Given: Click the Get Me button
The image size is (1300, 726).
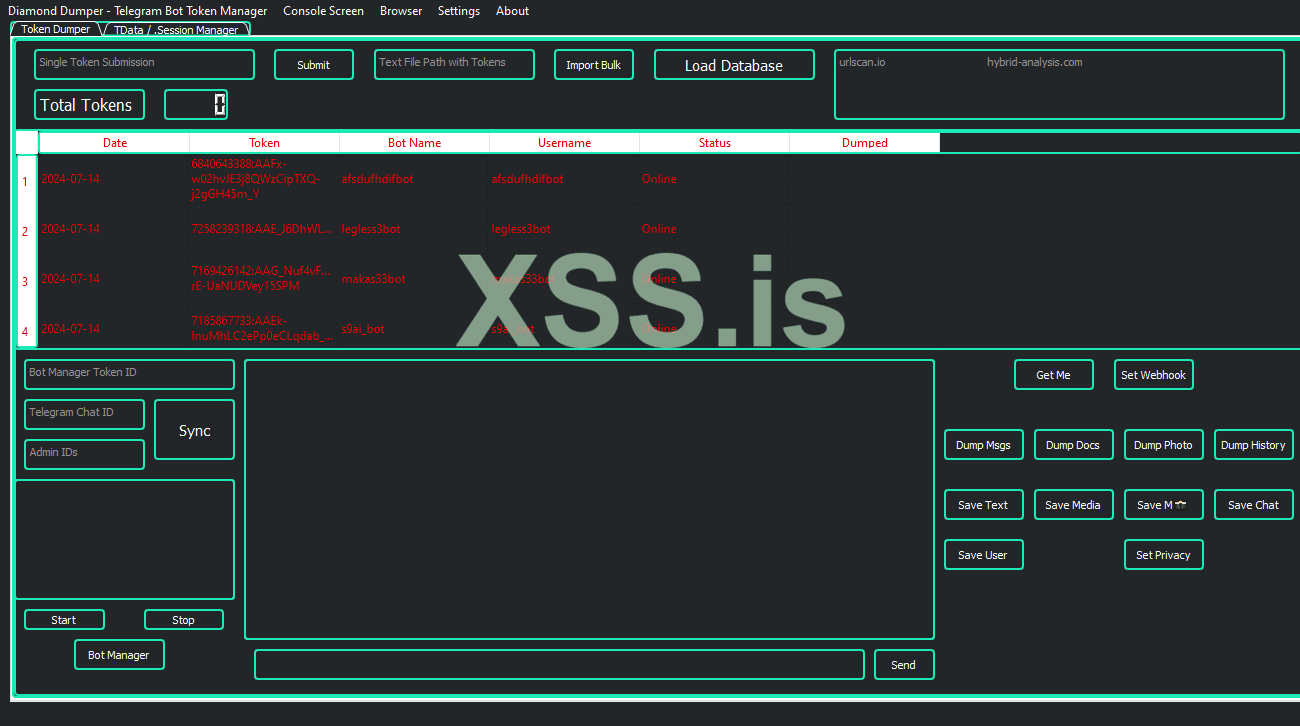Looking at the screenshot, I should click(x=1054, y=375).
